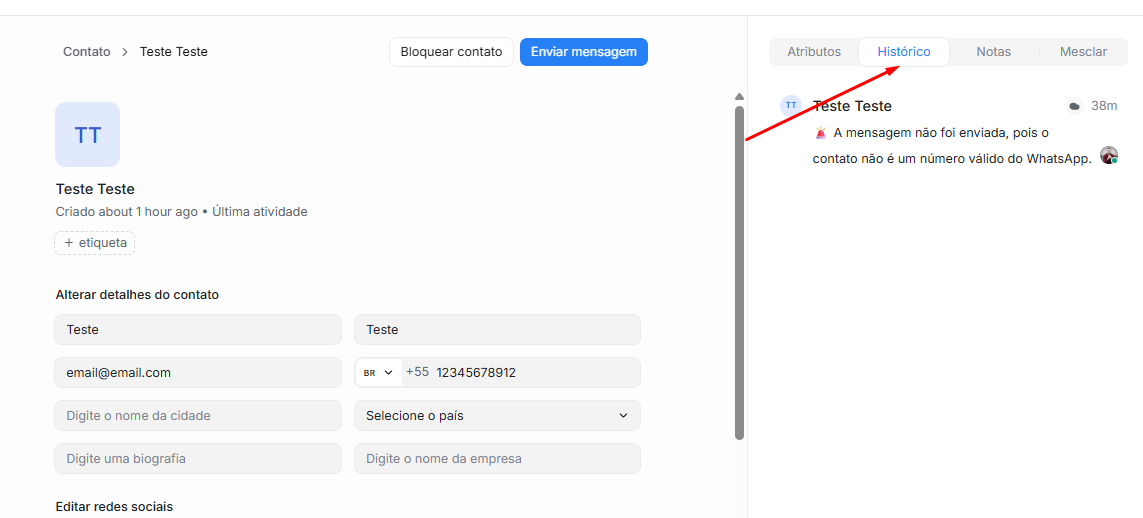Screen dimensions: 1143x518
Task: Open the Notas tab
Action: coord(993,52)
